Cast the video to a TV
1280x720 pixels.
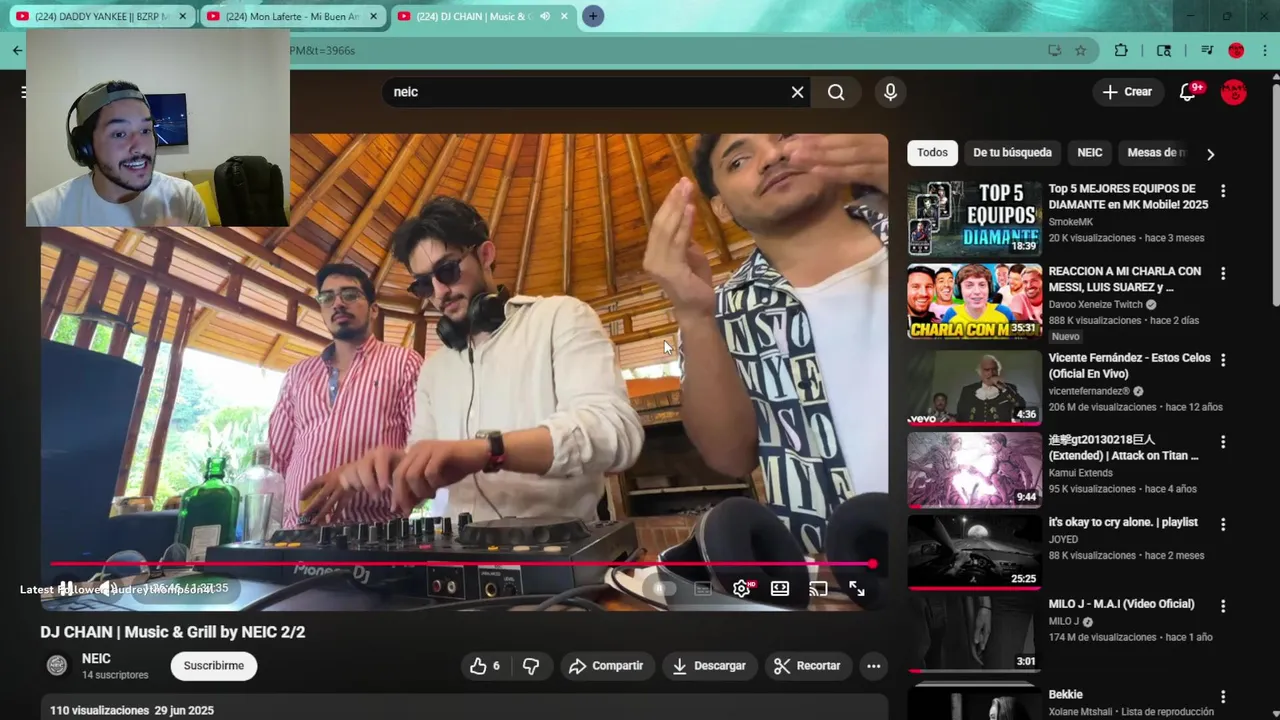coord(818,589)
